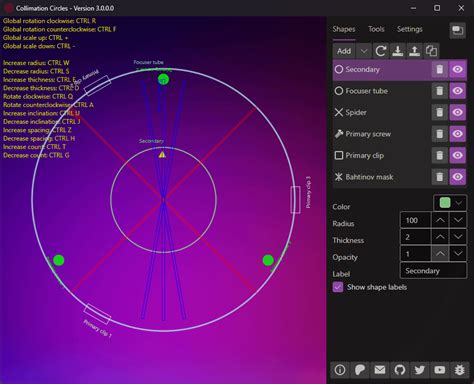Click the Label text field
Viewport: 474px width, 384px height.
433,271
